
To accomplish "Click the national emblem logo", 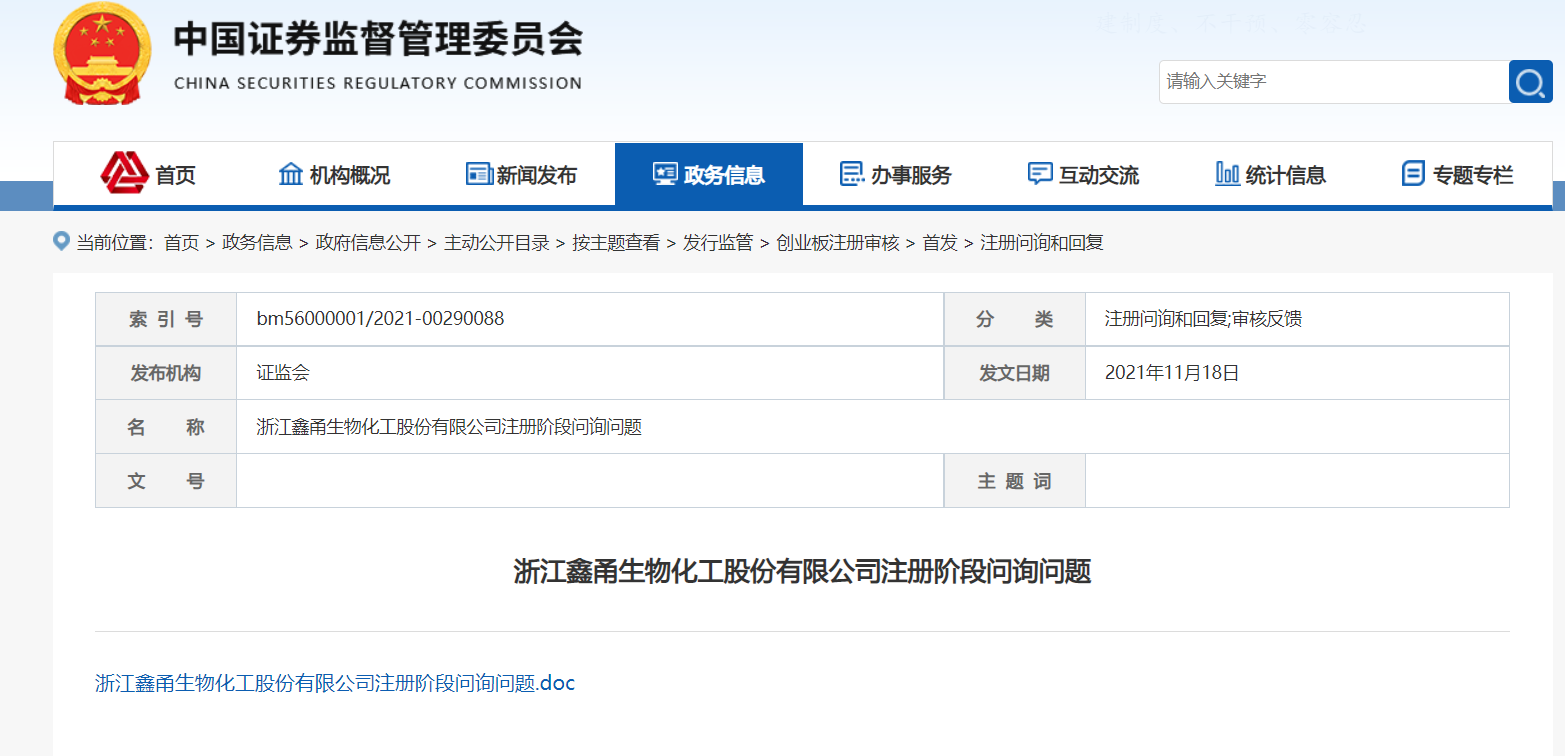I will point(102,53).
